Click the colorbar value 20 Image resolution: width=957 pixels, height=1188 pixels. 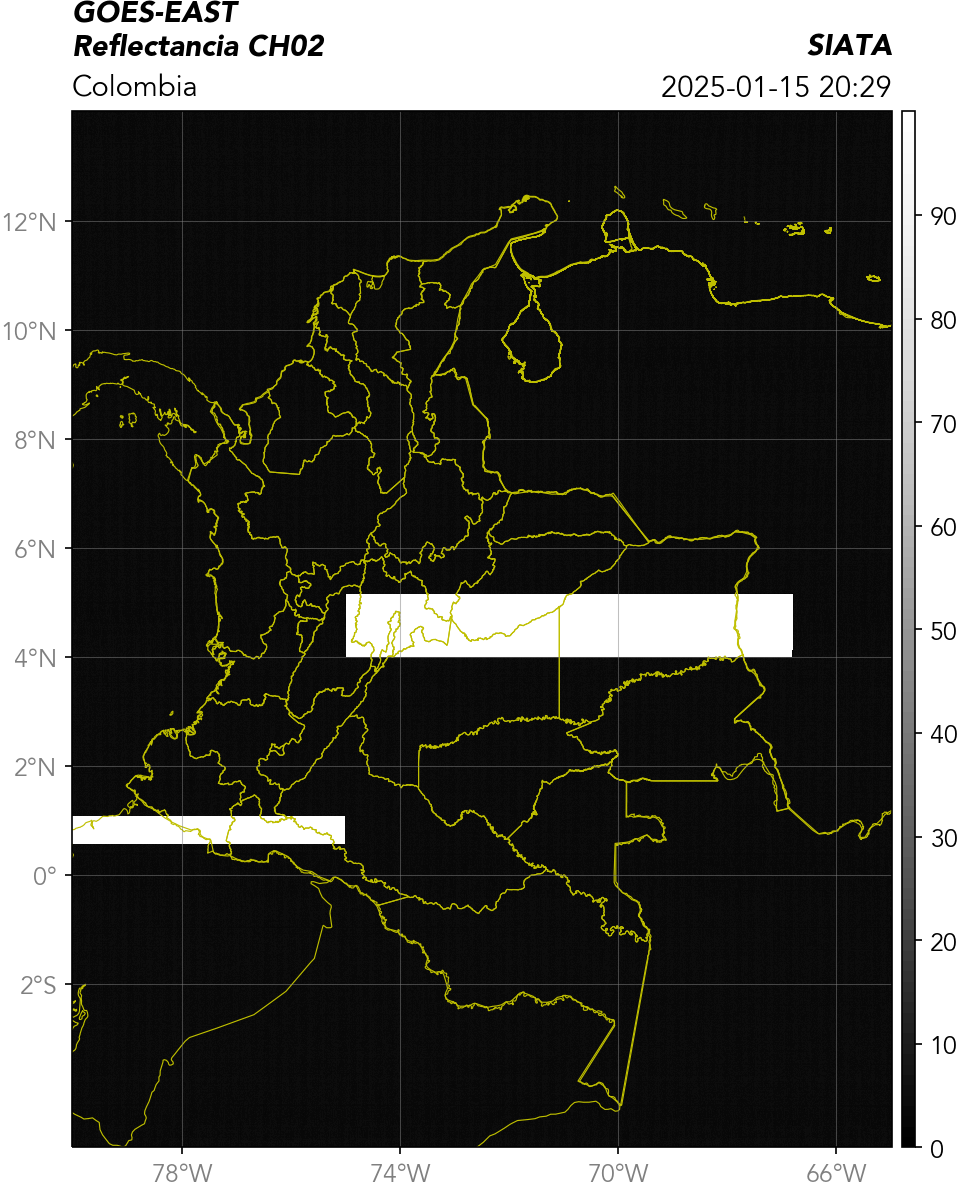coord(943,942)
